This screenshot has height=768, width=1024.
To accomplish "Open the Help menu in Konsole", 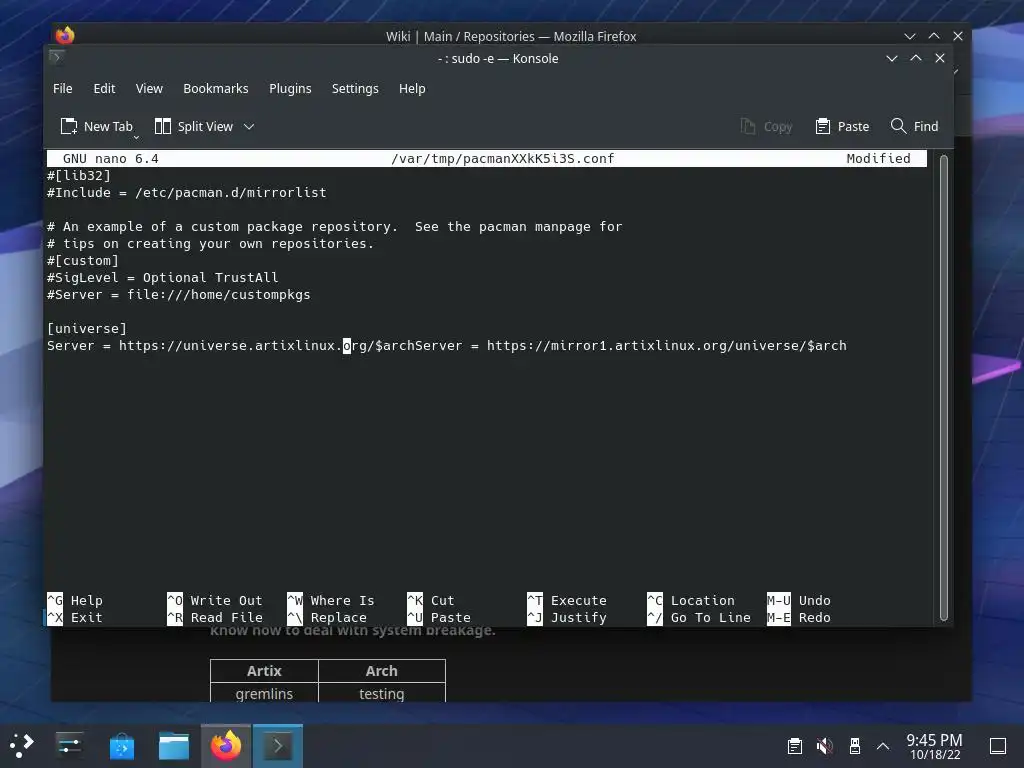I will (x=412, y=88).
